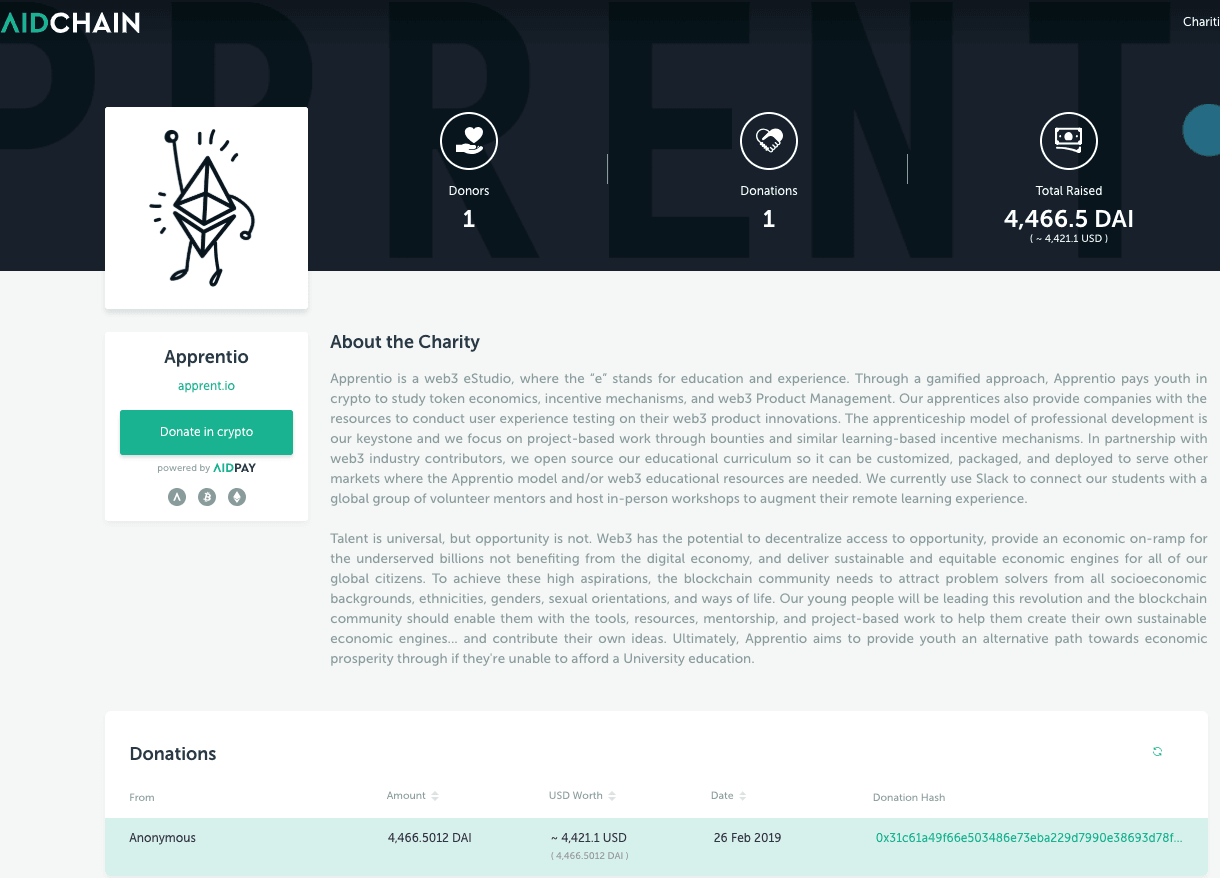Click the Total Raised money icon
Screen dimensions: 1220x878
click(1068, 141)
